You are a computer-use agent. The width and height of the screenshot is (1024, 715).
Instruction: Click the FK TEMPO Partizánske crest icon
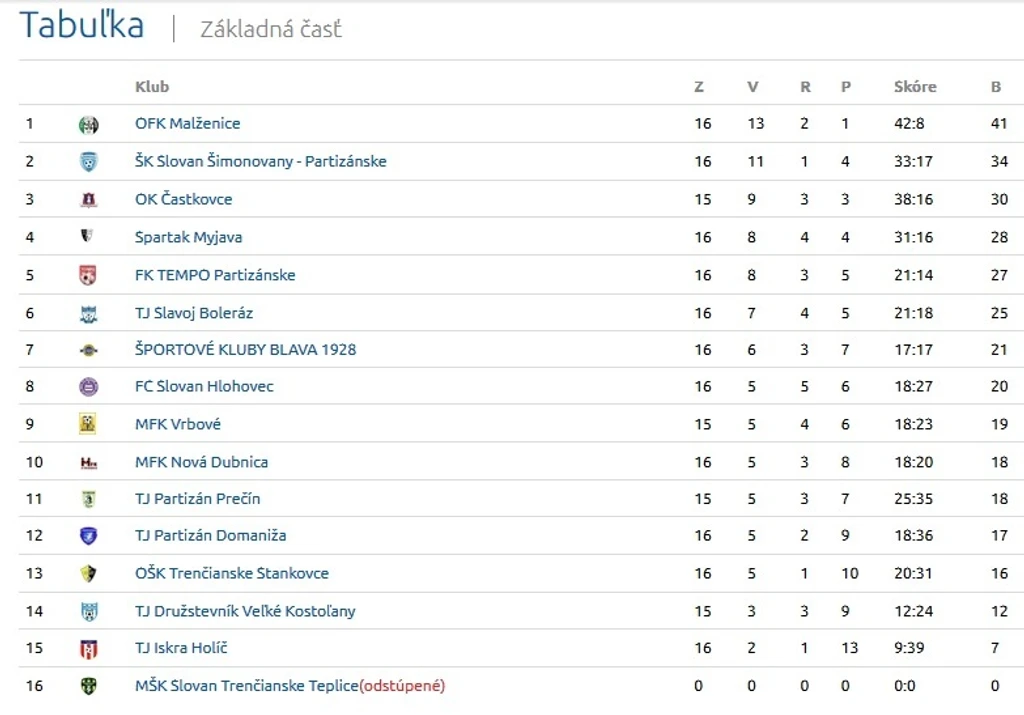(88, 276)
